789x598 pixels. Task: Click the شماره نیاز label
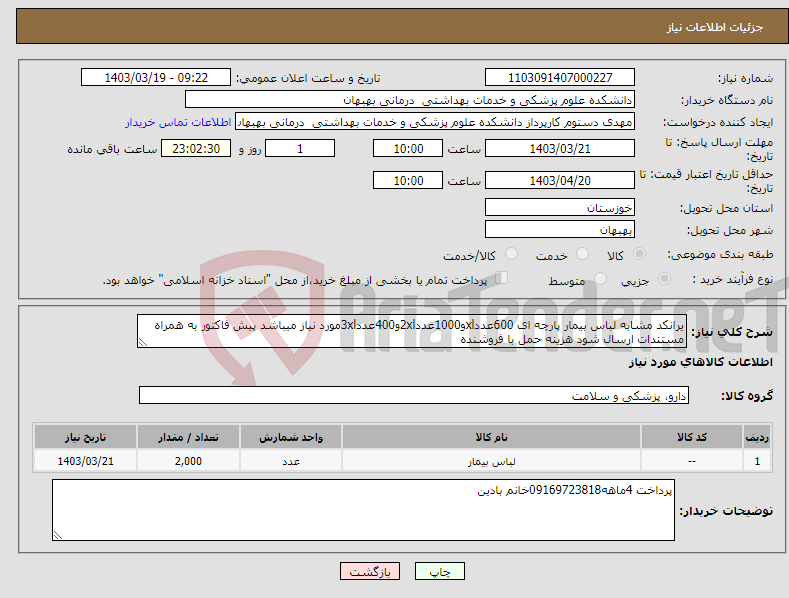[745, 79]
